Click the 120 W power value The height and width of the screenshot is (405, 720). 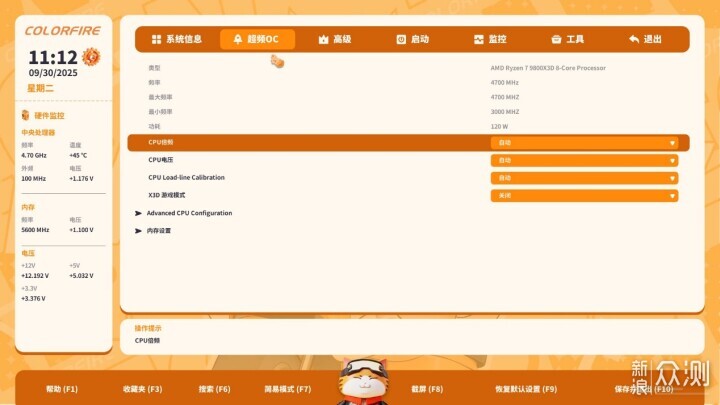[499, 126]
